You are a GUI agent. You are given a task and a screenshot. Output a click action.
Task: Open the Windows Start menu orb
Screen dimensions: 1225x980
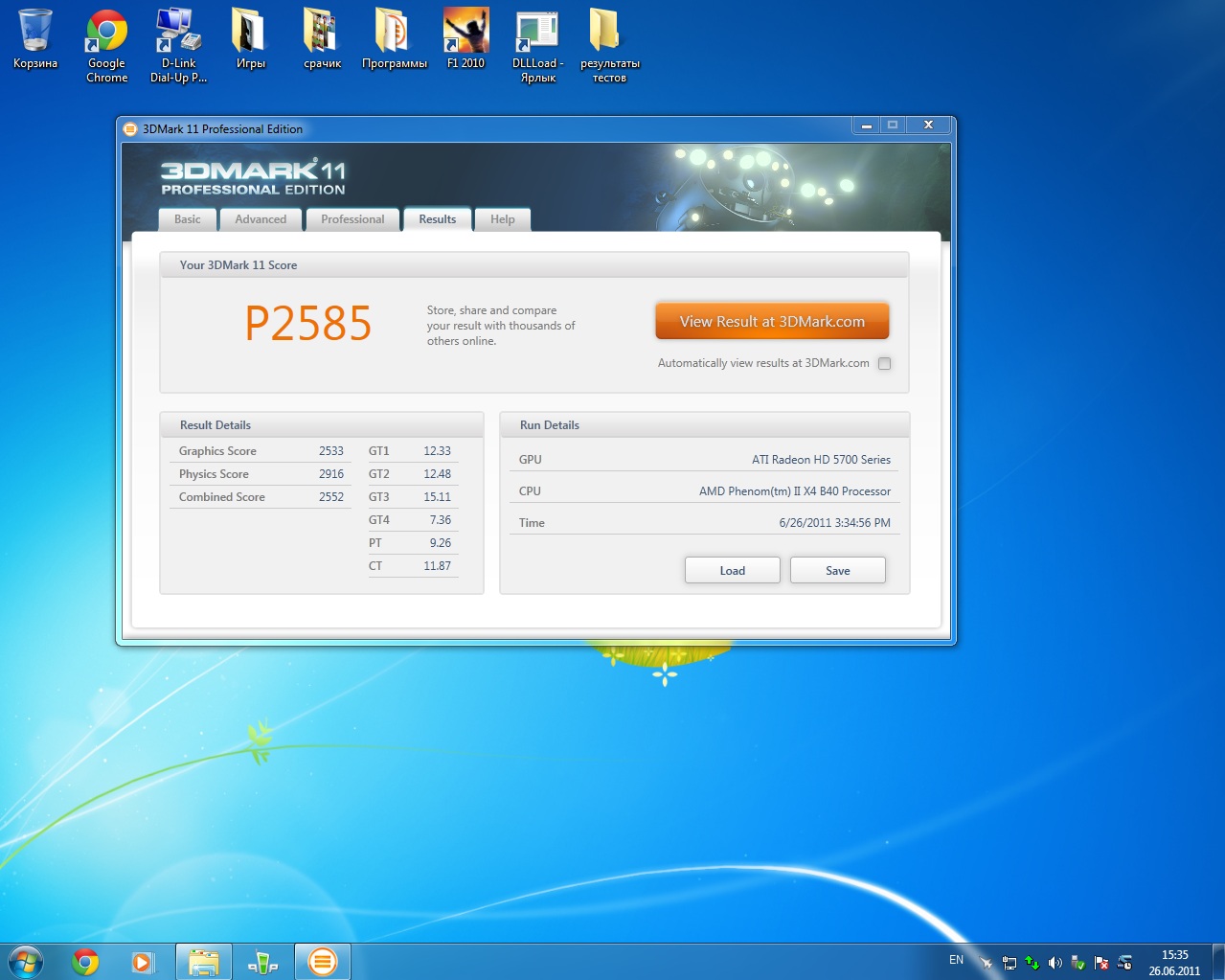pos(25,962)
